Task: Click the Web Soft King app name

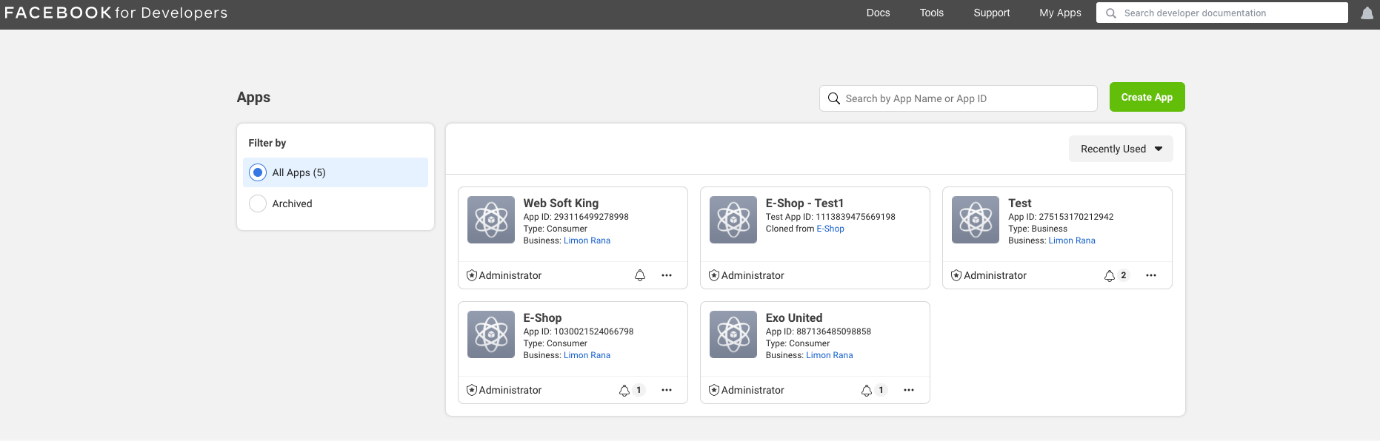Action: [560, 203]
